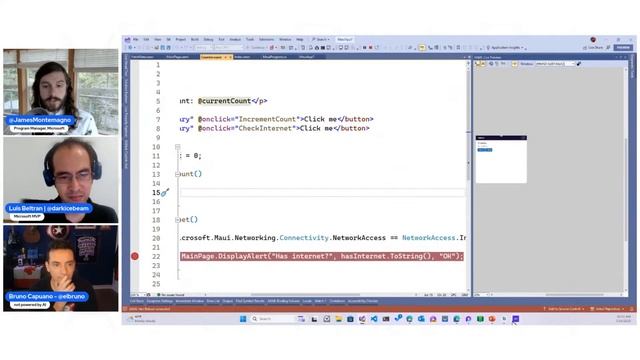Image resolution: width=640 pixels, height=360 pixels.
Task: Open the Application Insights dropdown
Action: tap(505, 48)
